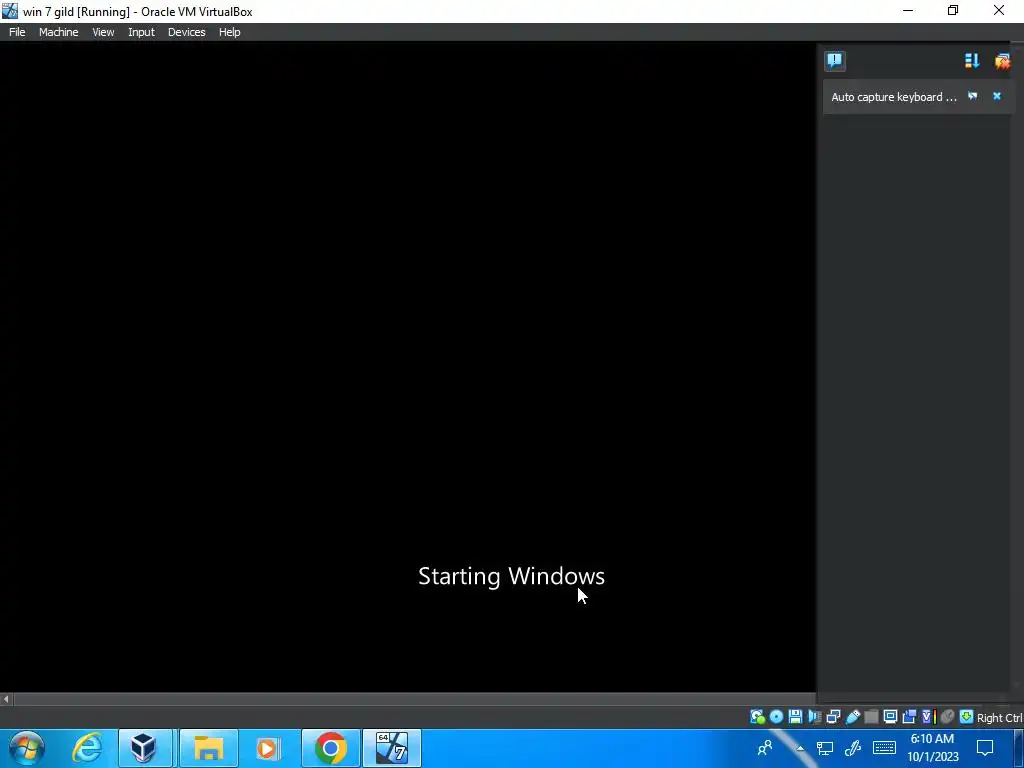The height and width of the screenshot is (768, 1024).
Task: Open the Input menu
Action: click(141, 32)
